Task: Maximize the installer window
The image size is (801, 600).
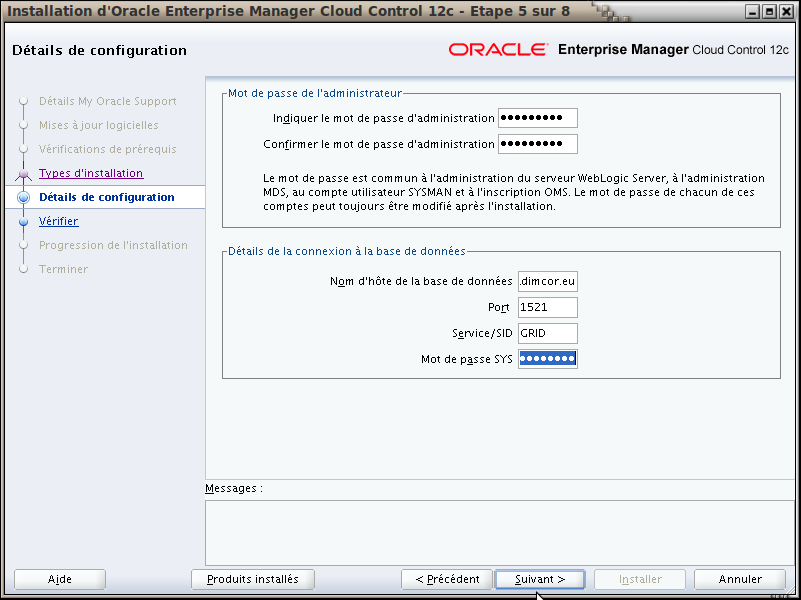Action: point(769,11)
